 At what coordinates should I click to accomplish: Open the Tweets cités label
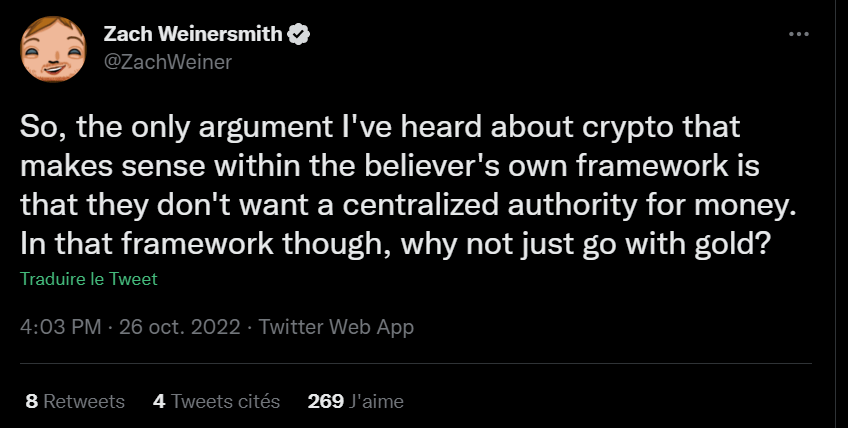click(225, 402)
